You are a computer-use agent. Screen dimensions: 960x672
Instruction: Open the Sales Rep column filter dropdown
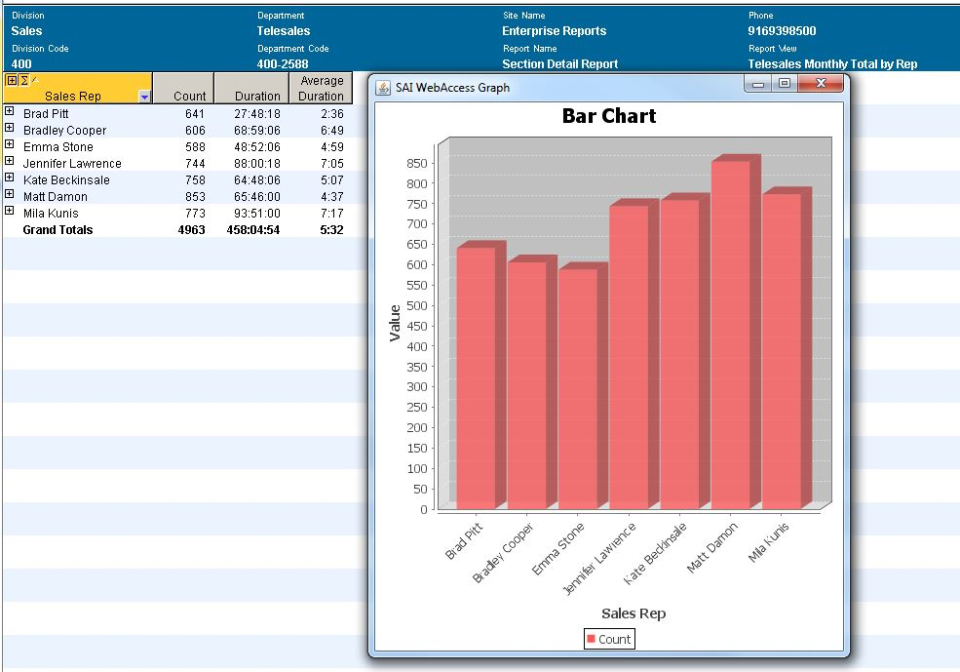tap(145, 96)
